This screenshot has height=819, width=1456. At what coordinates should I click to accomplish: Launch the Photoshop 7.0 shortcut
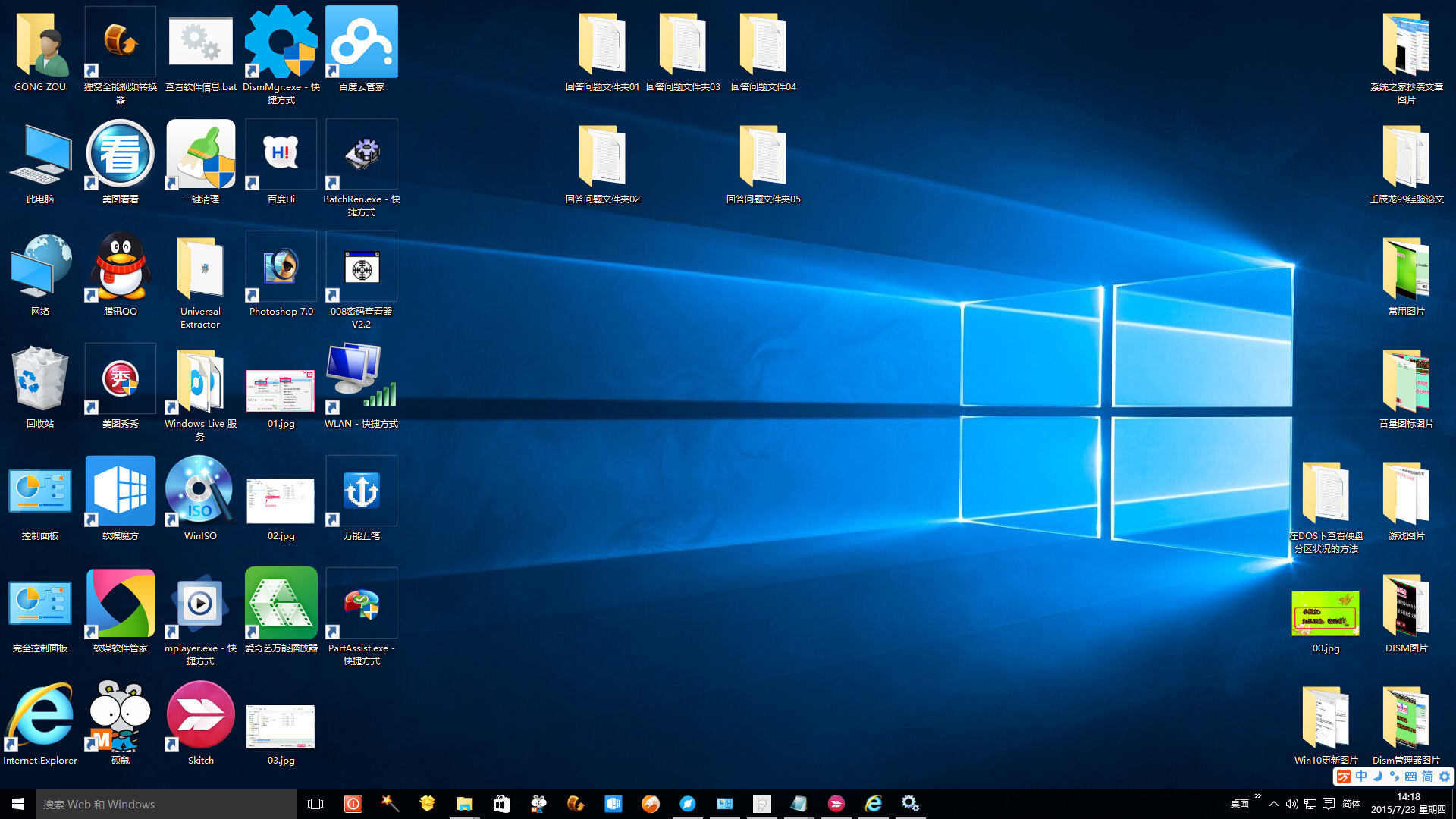click(281, 267)
